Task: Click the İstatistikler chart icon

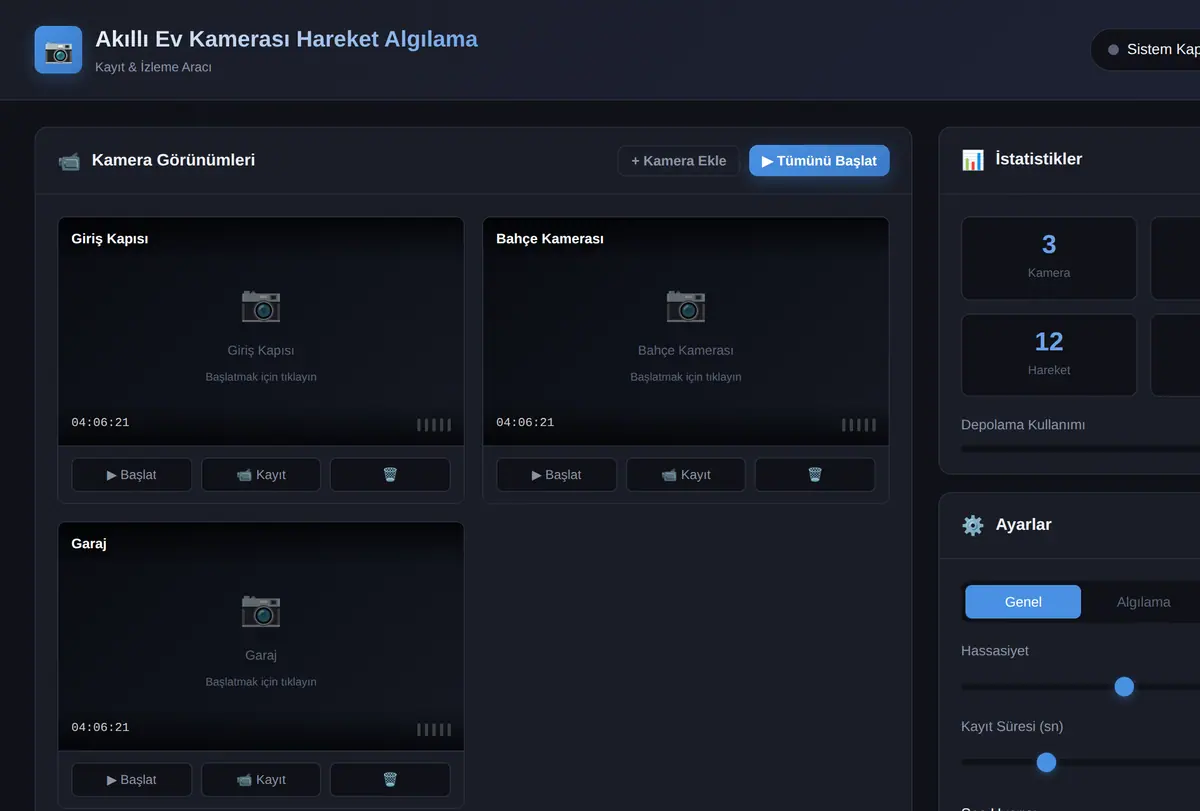Action: pyautogui.click(x=973, y=160)
